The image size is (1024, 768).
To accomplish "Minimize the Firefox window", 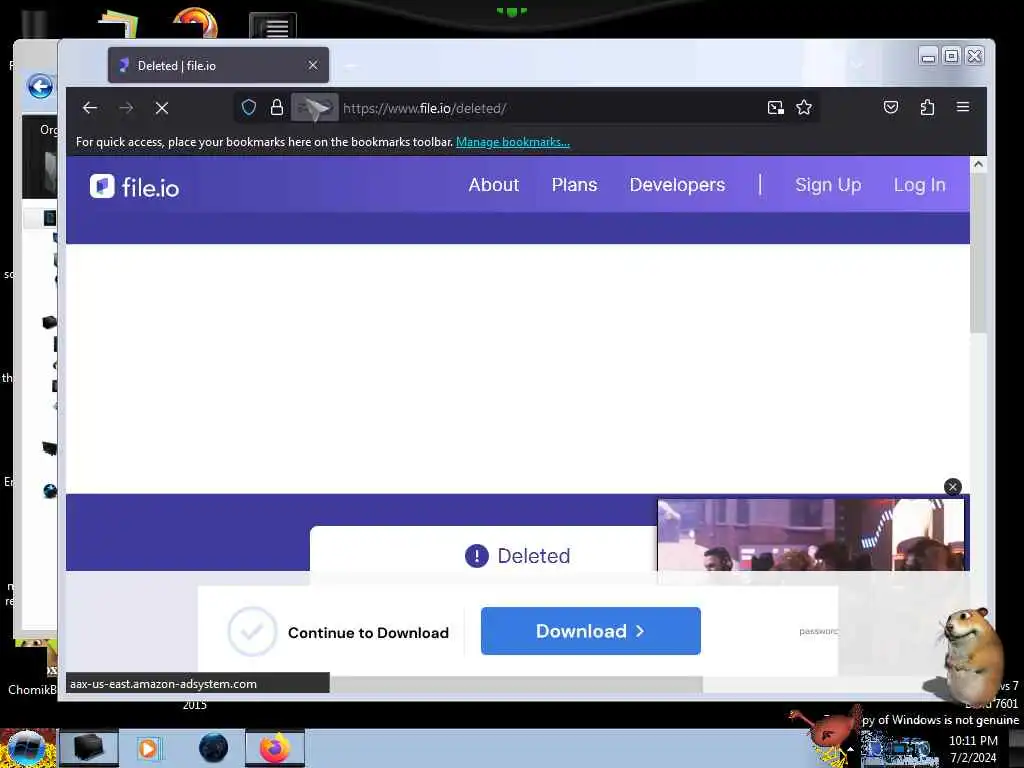I will (x=928, y=56).
